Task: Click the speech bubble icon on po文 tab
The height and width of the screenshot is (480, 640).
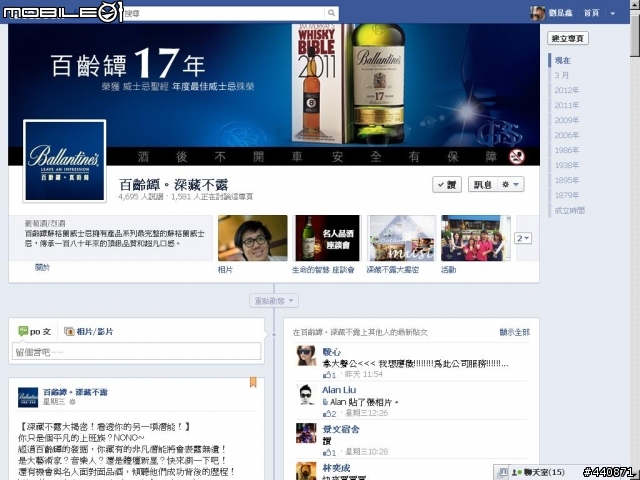Action: [23, 331]
